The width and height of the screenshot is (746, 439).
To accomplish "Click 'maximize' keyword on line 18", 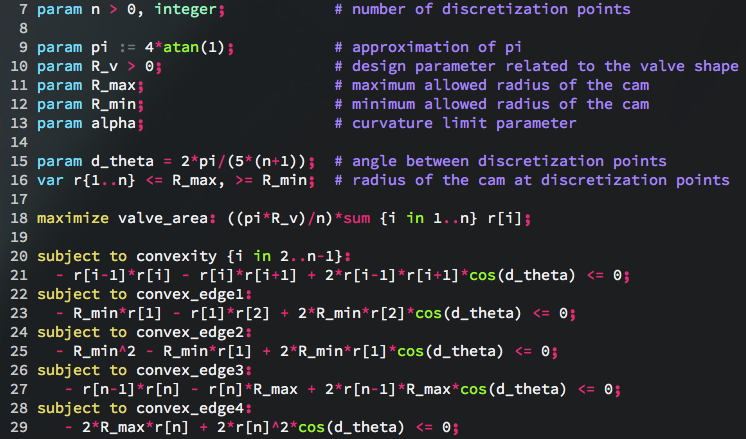I will tap(73, 219).
